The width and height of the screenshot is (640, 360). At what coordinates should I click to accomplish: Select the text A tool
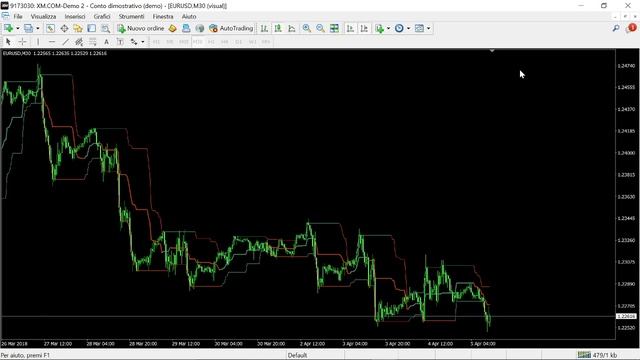(106, 42)
